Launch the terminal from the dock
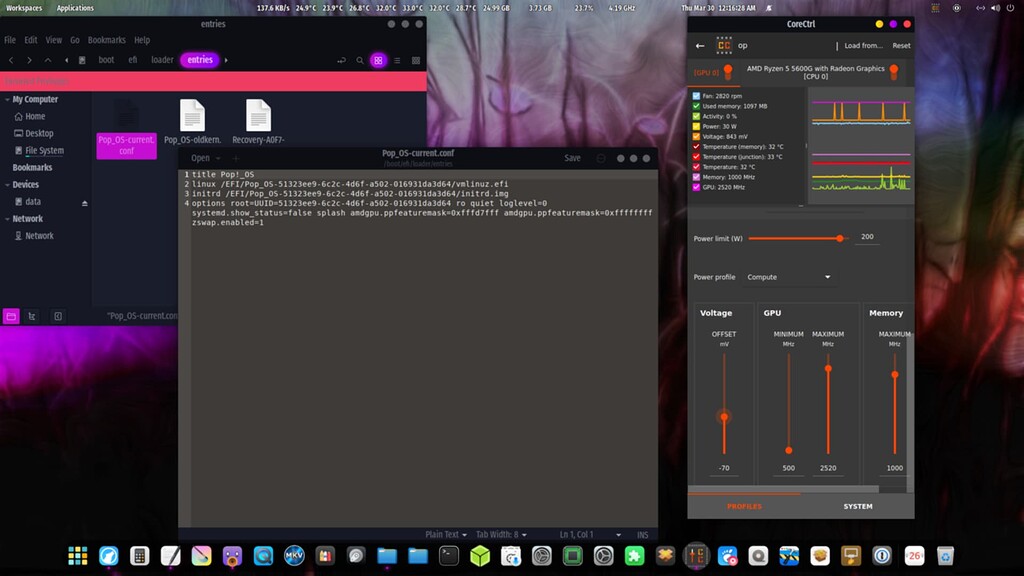The width and height of the screenshot is (1024, 576). 449,556
